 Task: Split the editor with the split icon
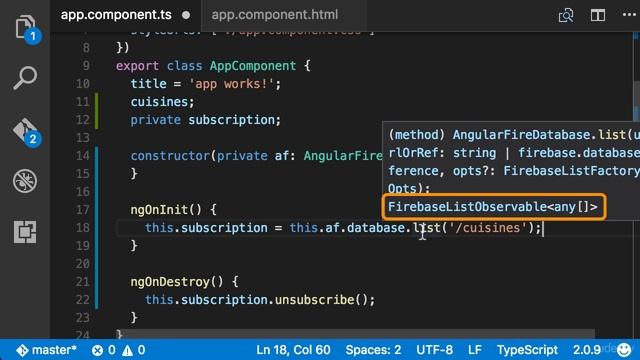point(598,16)
